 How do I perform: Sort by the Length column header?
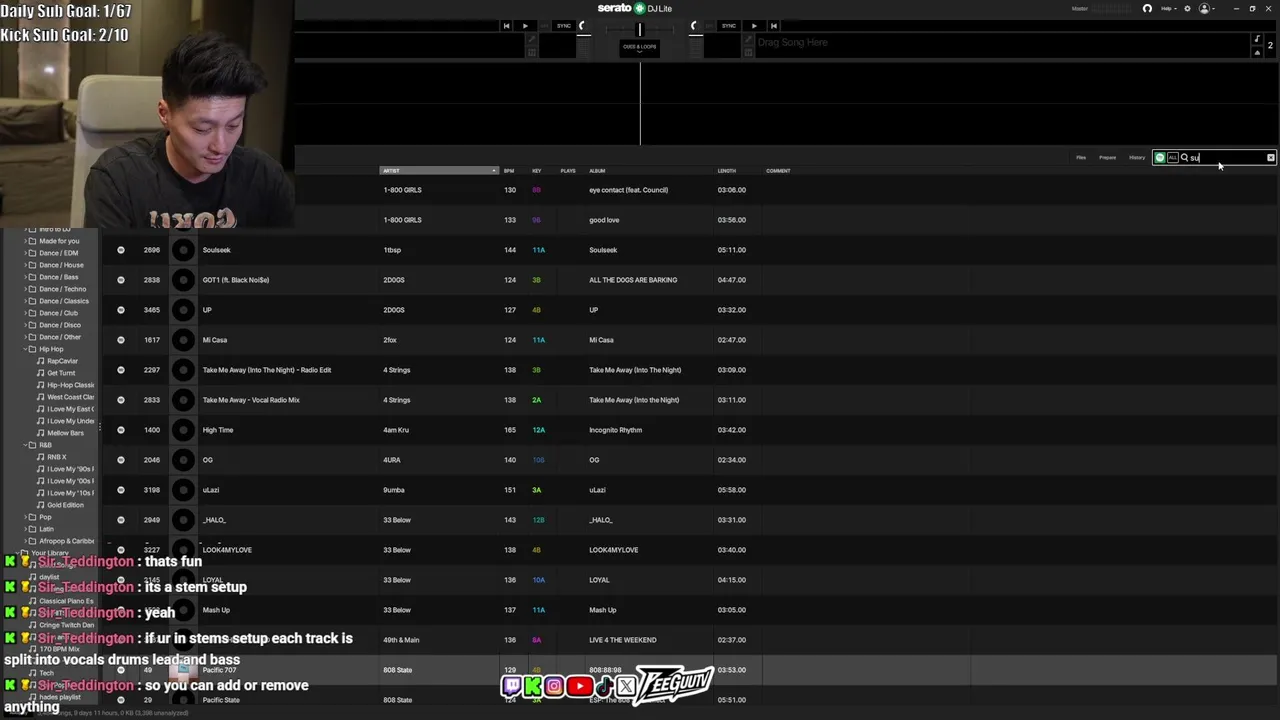pyautogui.click(x=727, y=171)
